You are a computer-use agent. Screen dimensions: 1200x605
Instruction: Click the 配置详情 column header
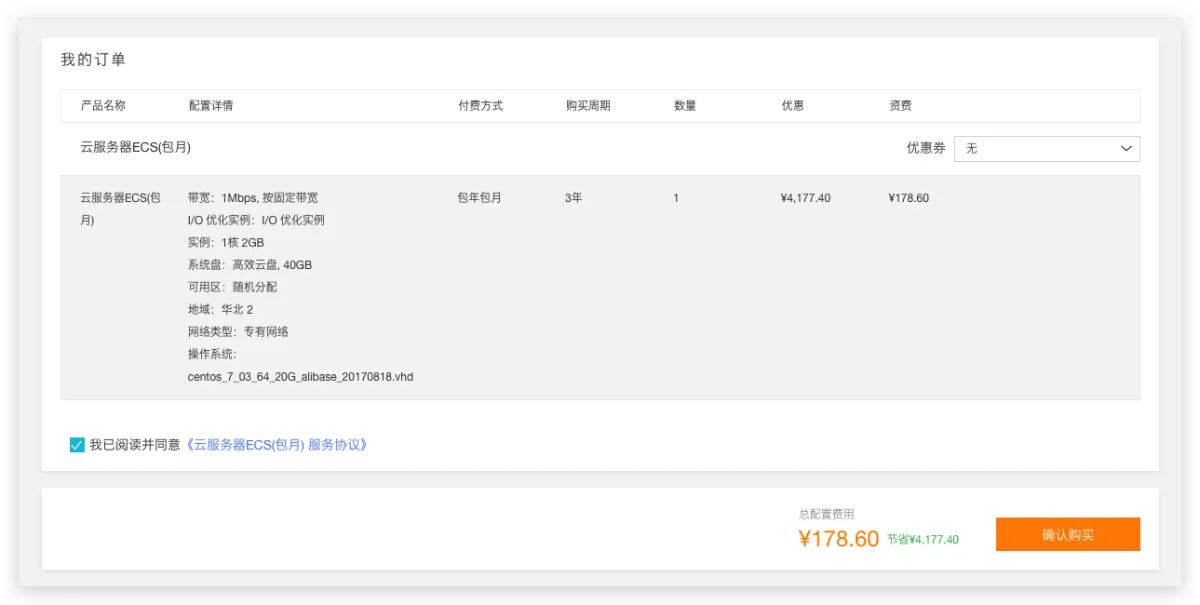[x=211, y=106]
